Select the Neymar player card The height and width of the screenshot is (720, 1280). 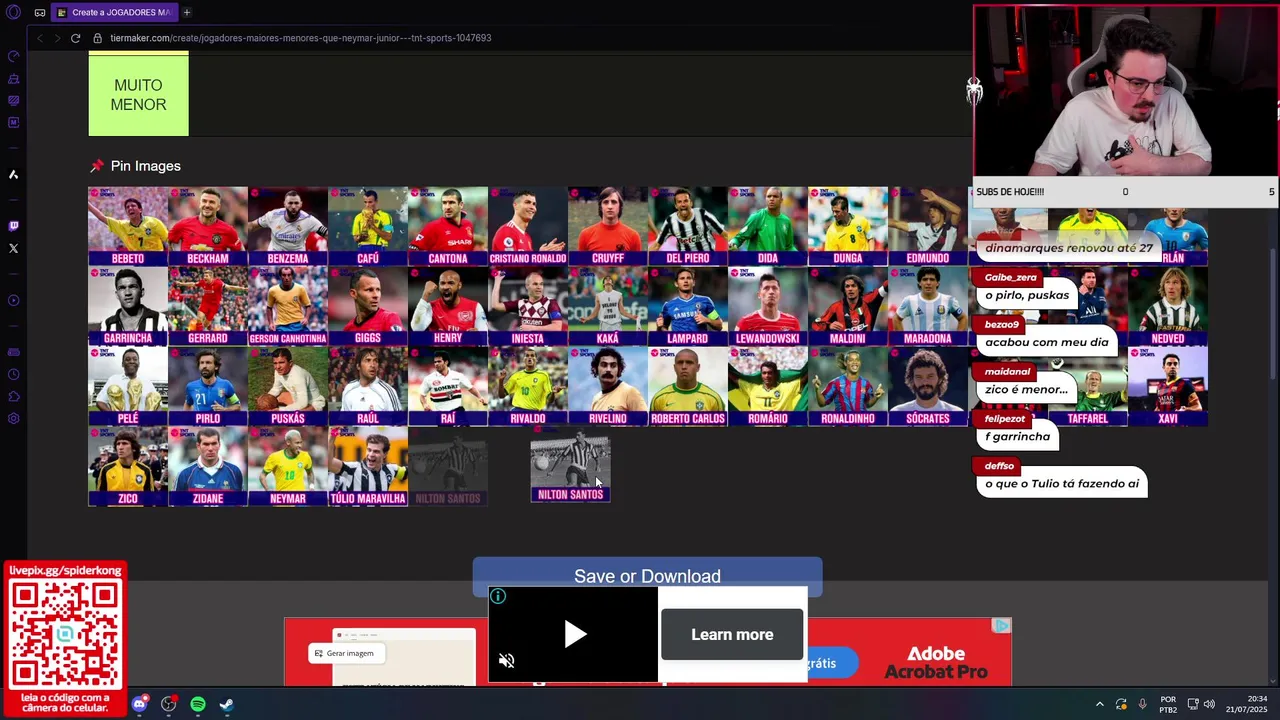click(x=288, y=466)
